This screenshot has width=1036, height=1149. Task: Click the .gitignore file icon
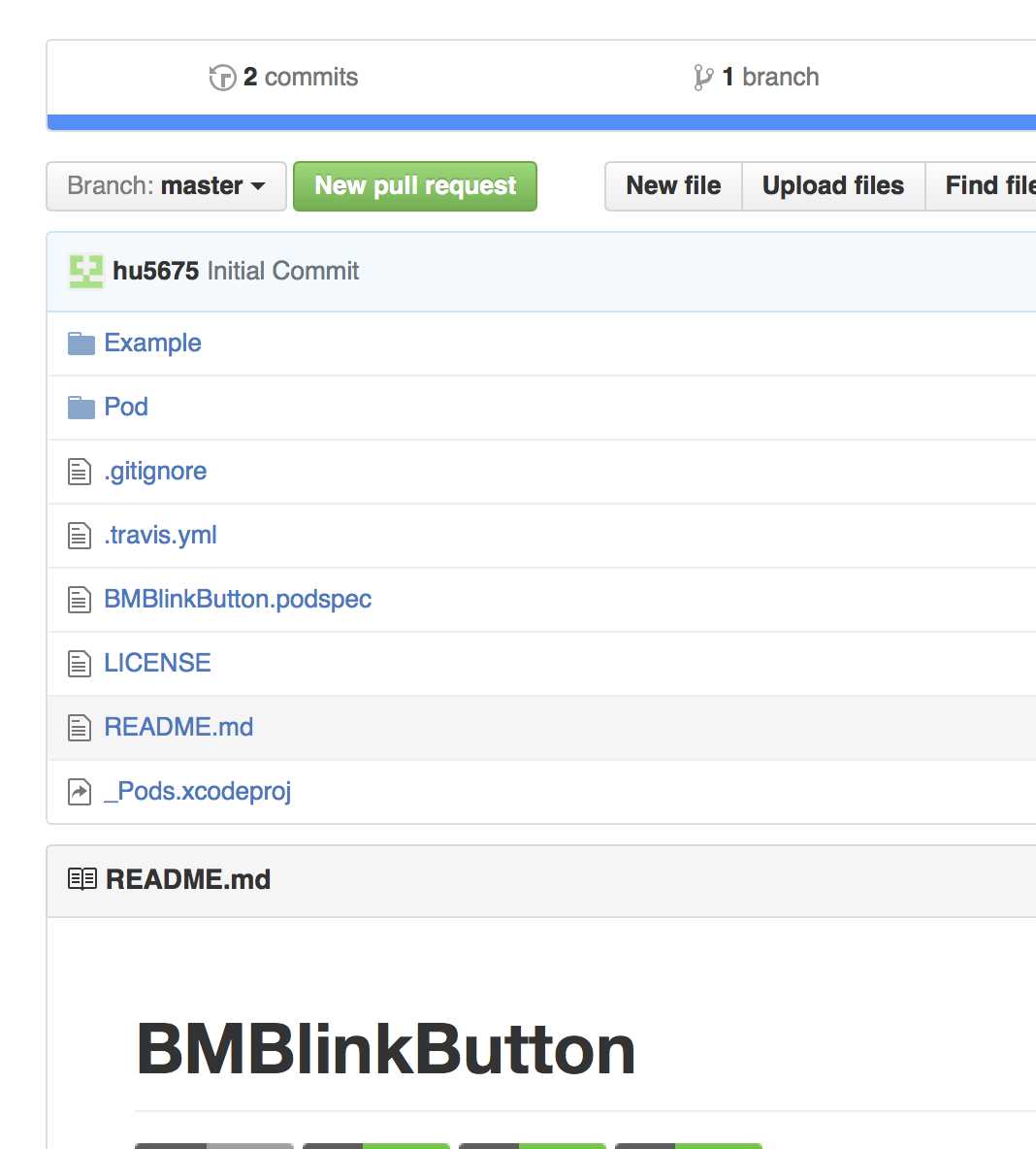point(80,472)
